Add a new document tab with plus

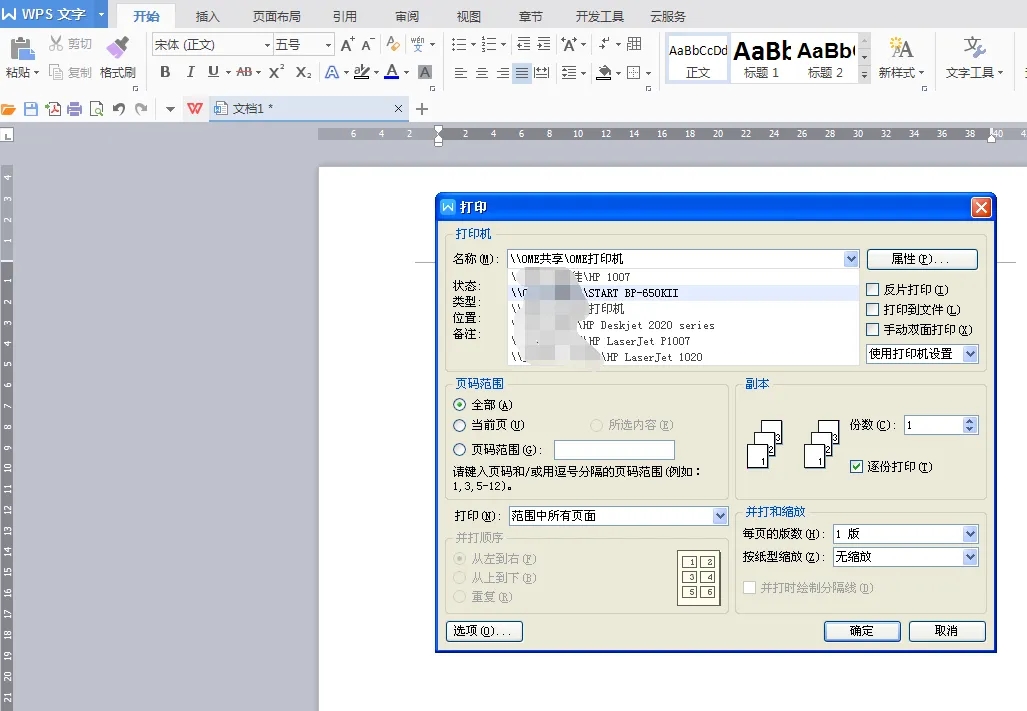tap(422, 109)
